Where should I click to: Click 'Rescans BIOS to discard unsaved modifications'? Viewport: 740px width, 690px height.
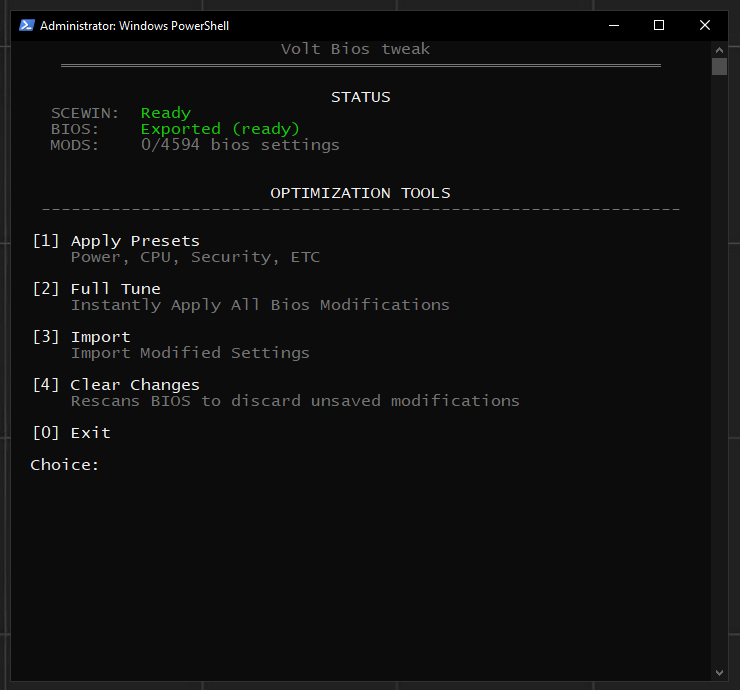(295, 401)
